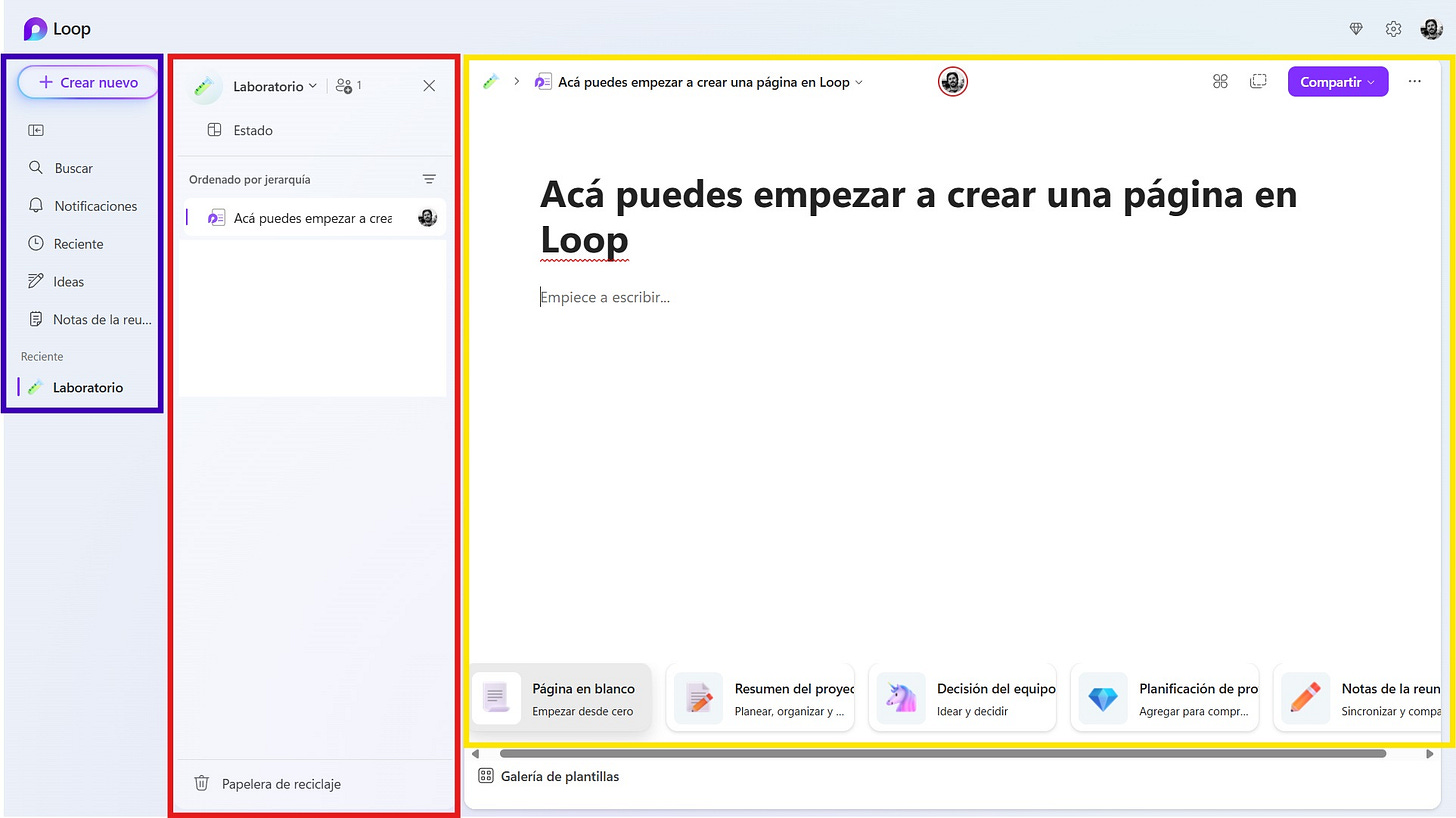The image size is (1456, 818).
Task: Collapse the left sidebar panel icon
Action: pos(36,130)
